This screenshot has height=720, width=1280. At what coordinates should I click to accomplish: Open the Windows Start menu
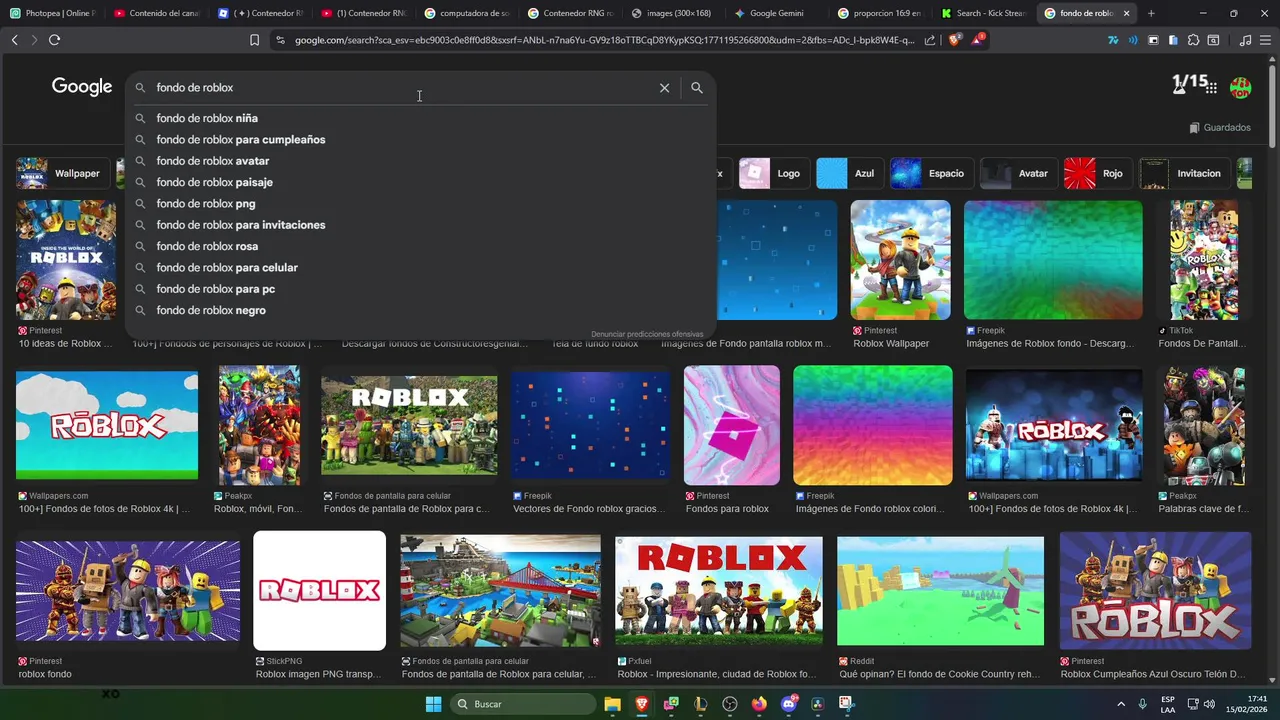[433, 704]
